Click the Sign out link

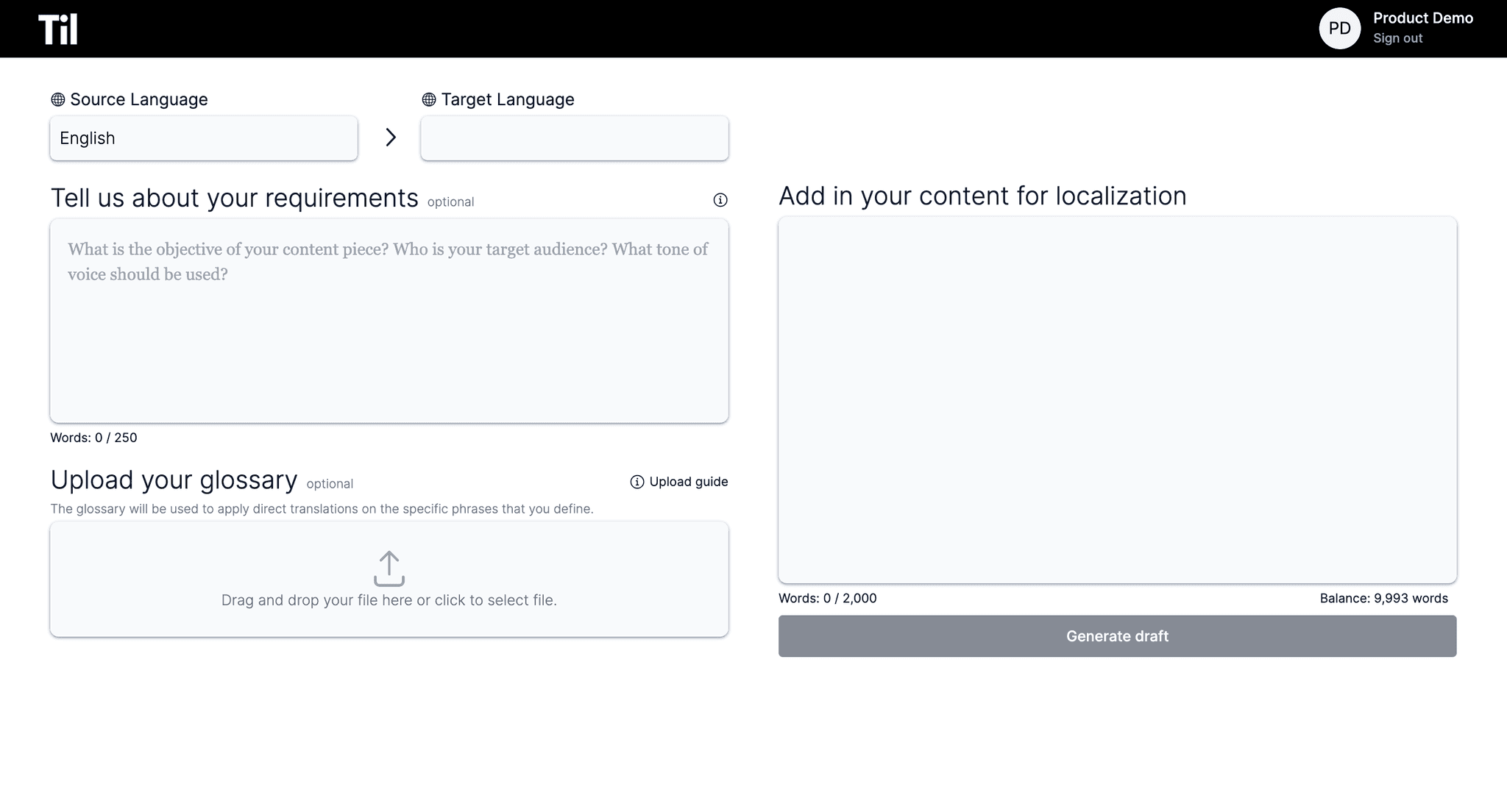(x=1397, y=38)
